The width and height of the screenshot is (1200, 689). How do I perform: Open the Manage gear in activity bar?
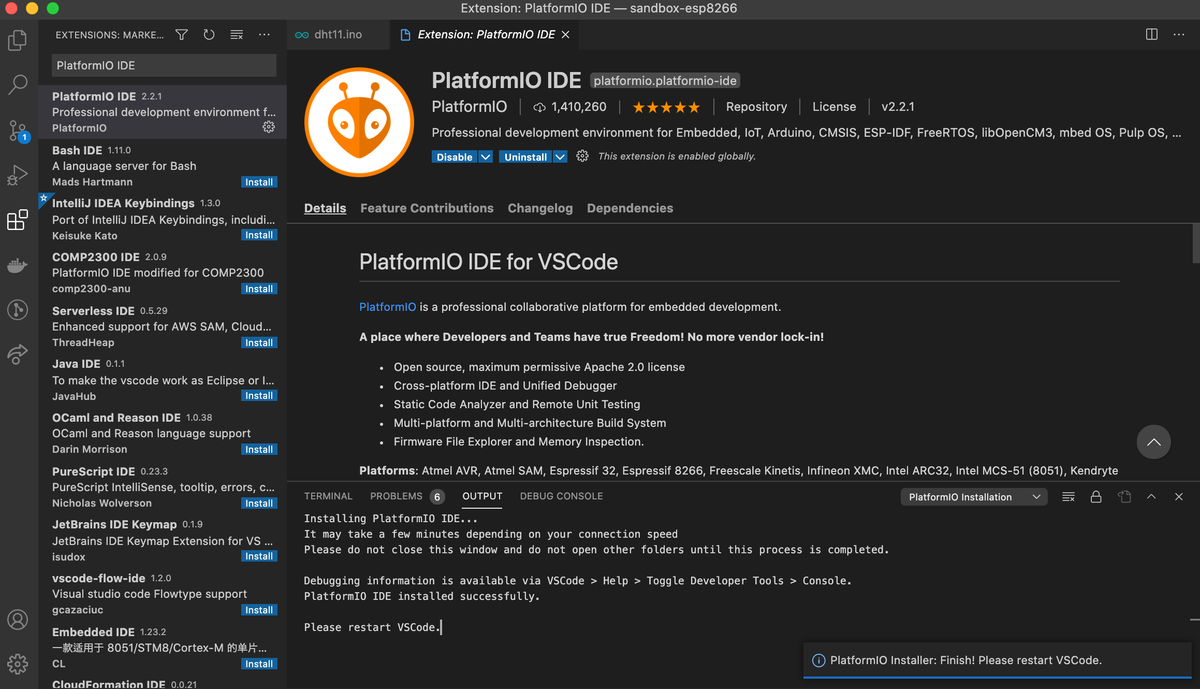18,664
